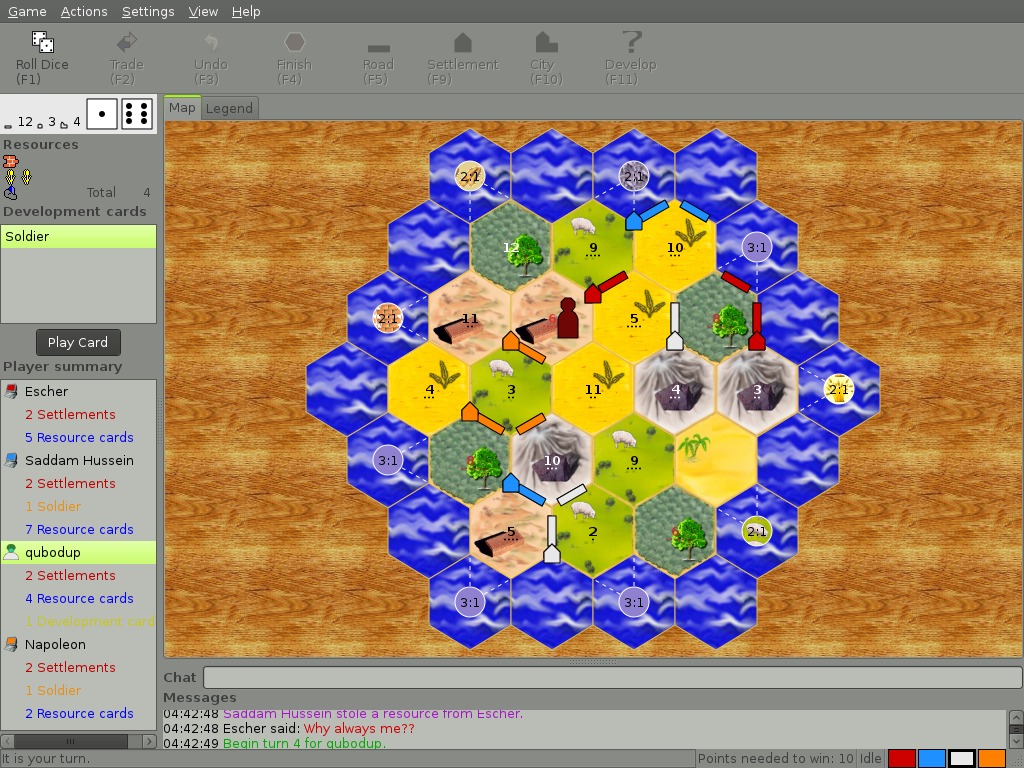Open the Actions menu
This screenshot has width=1024, height=768.
pyautogui.click(x=84, y=11)
